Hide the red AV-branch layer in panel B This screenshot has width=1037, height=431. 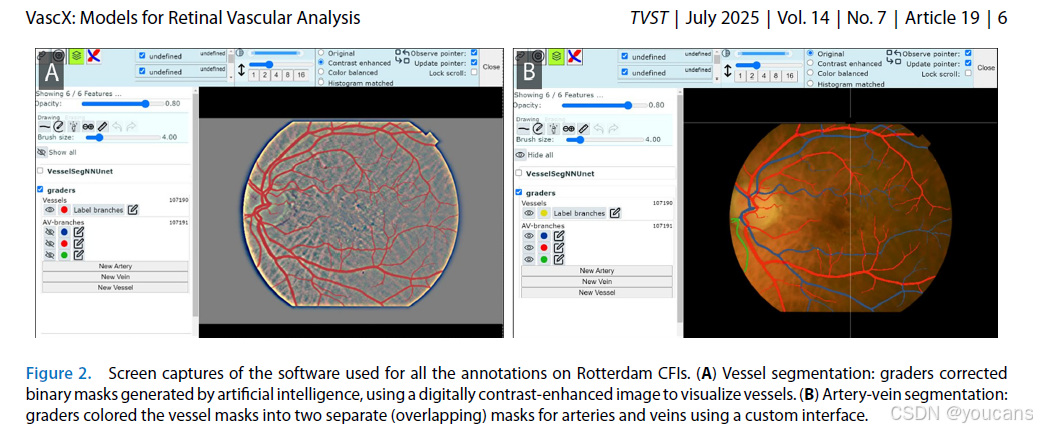coord(529,248)
